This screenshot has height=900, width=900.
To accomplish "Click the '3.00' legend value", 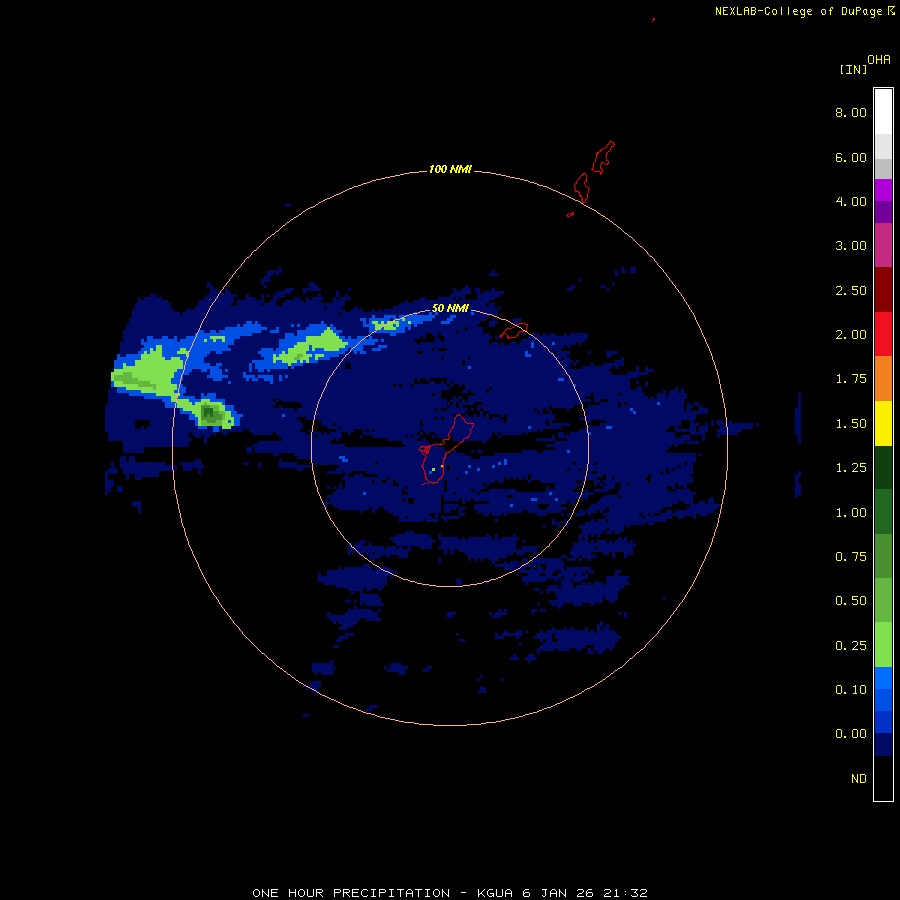I will point(851,246).
